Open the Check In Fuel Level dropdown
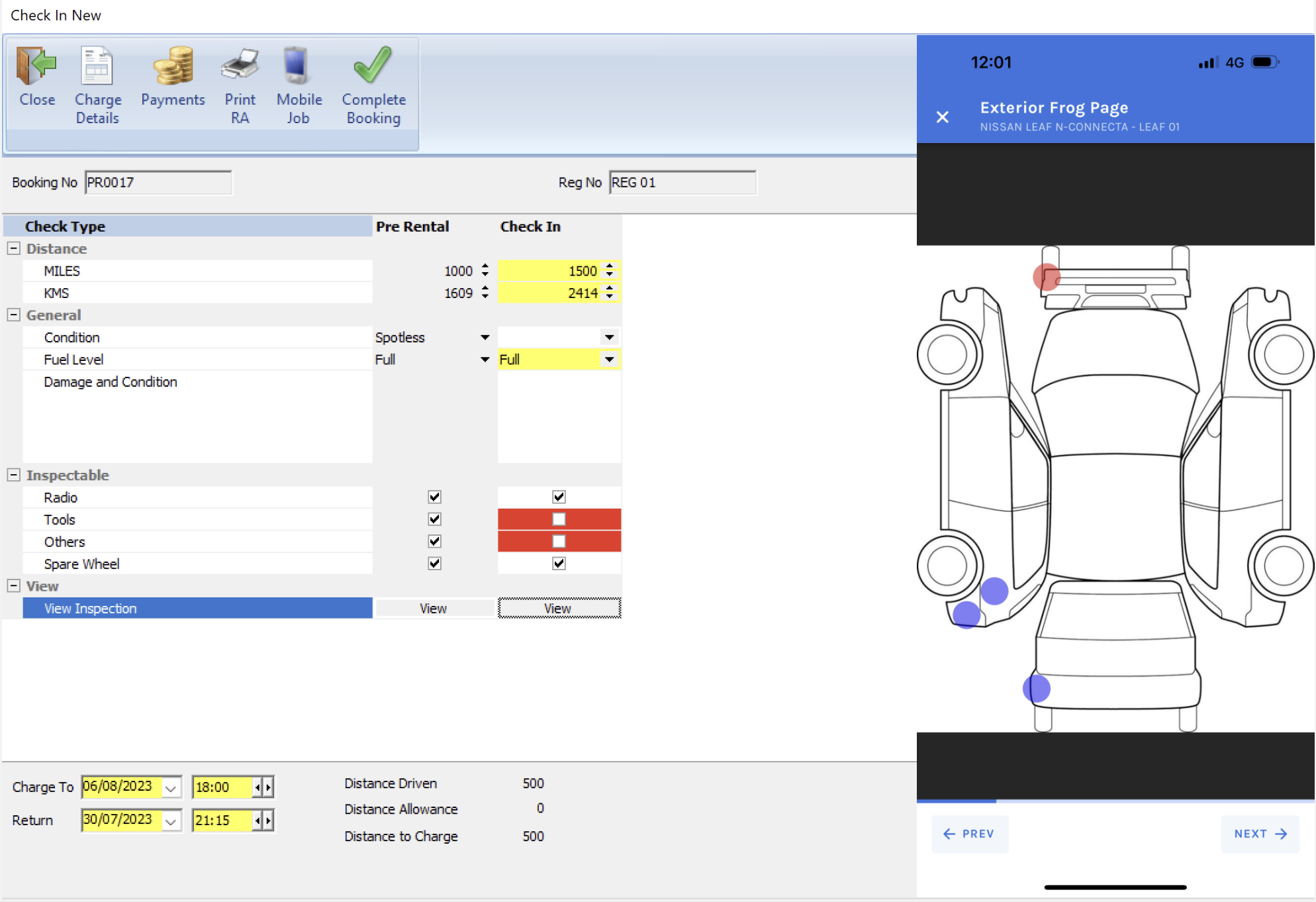Viewport: 1316px width, 902px height. 609,360
